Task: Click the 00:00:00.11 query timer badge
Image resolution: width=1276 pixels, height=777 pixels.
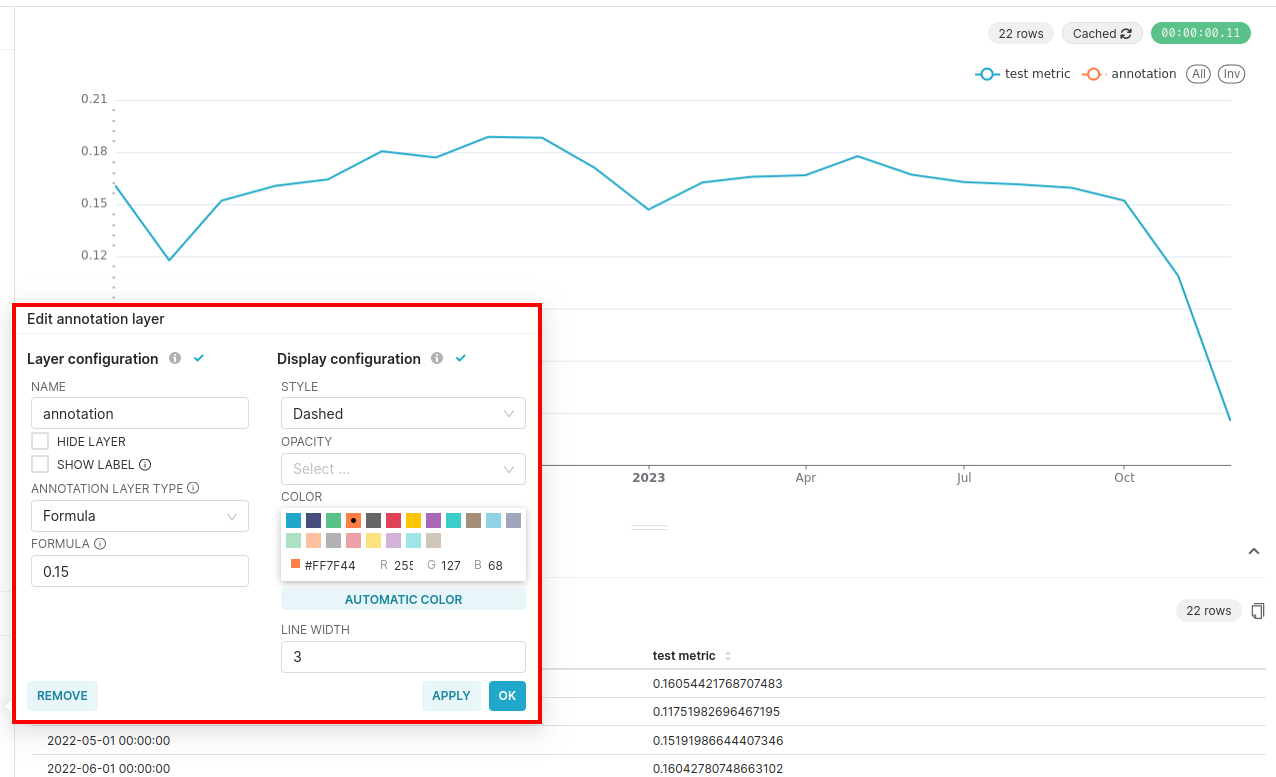Action: click(1200, 33)
